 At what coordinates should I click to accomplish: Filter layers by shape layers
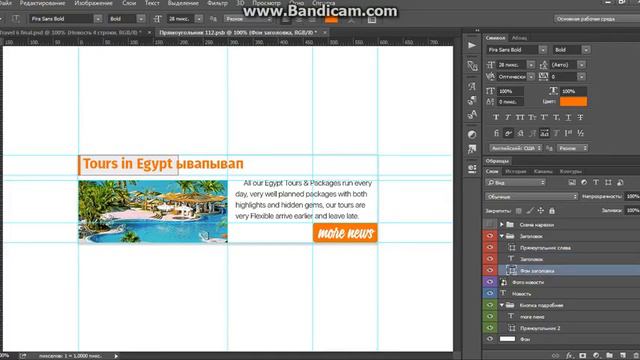point(608,182)
